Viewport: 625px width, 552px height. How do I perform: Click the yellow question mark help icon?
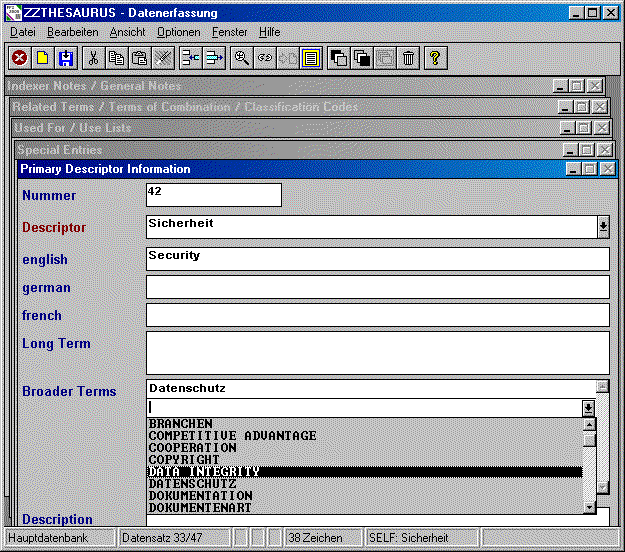coord(434,58)
